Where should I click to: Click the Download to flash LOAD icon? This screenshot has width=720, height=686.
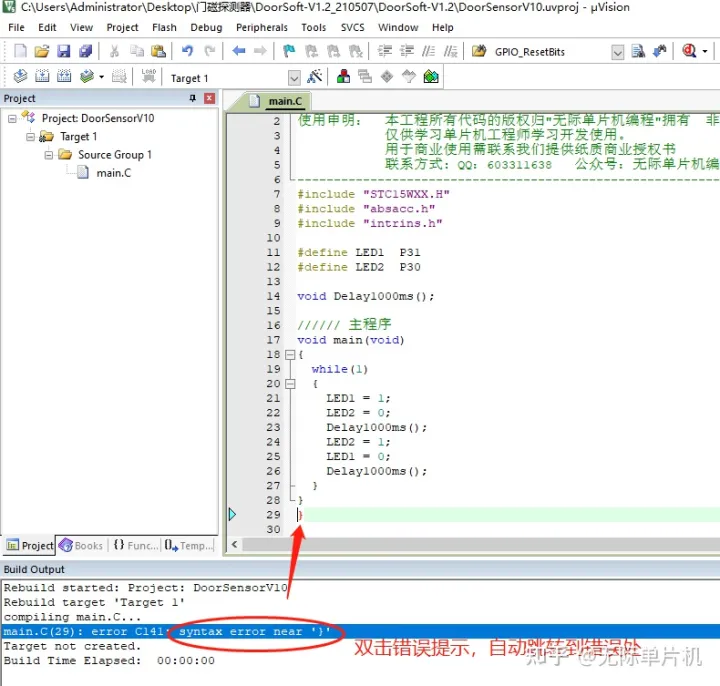click(x=148, y=77)
